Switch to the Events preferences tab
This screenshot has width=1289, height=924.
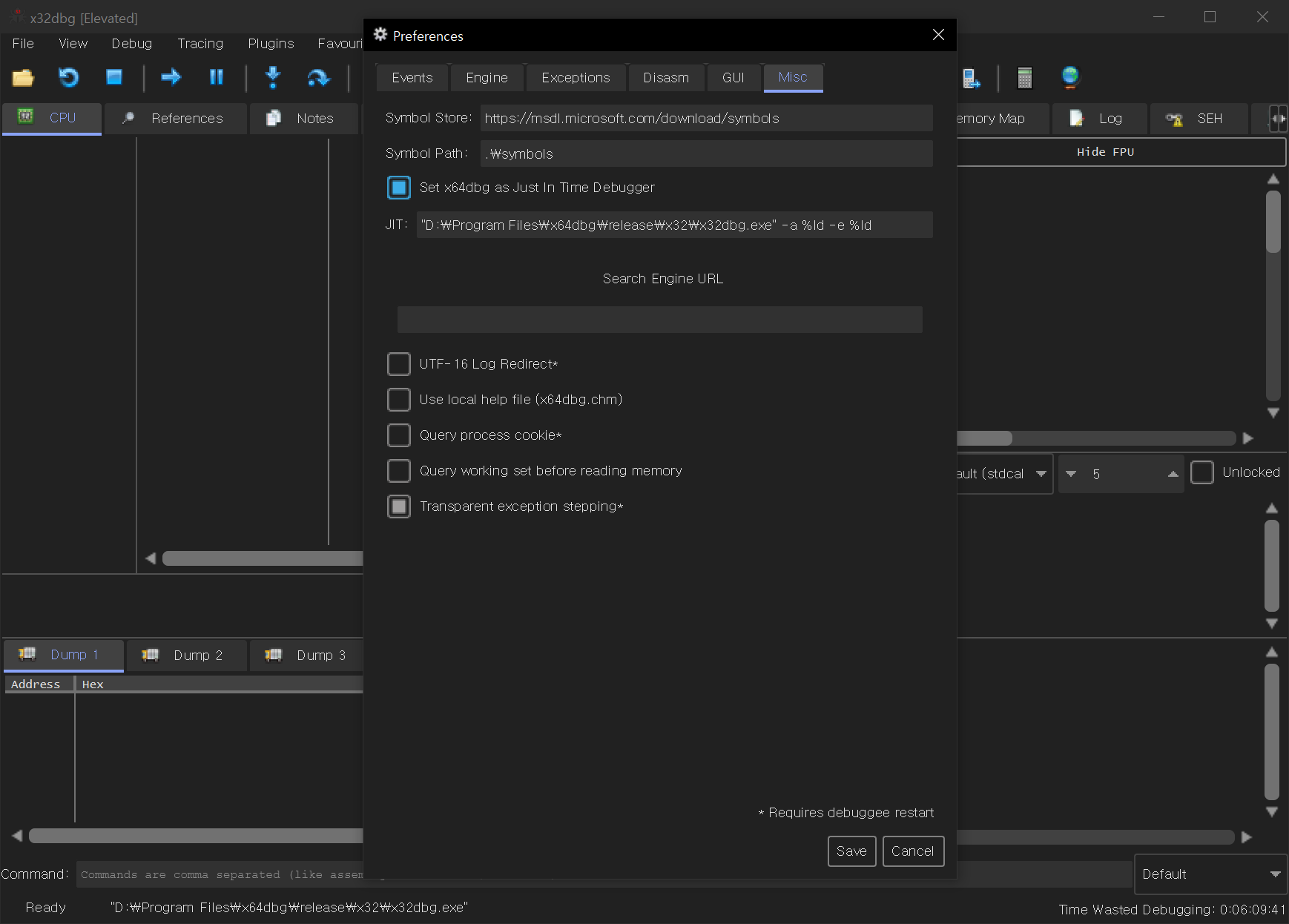[412, 78]
